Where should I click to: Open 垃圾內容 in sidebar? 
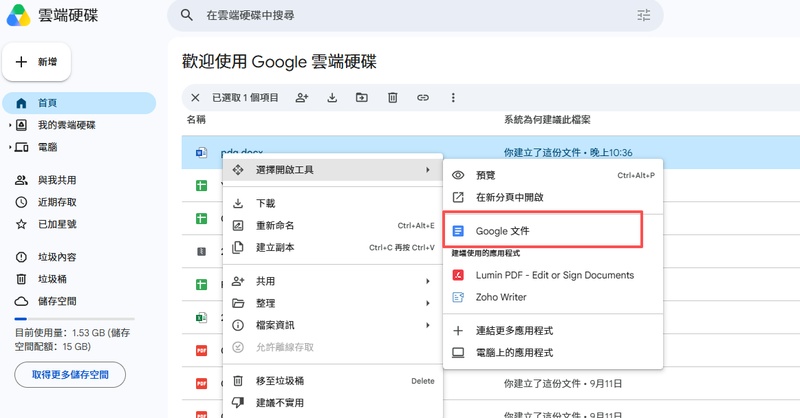[79, 257]
